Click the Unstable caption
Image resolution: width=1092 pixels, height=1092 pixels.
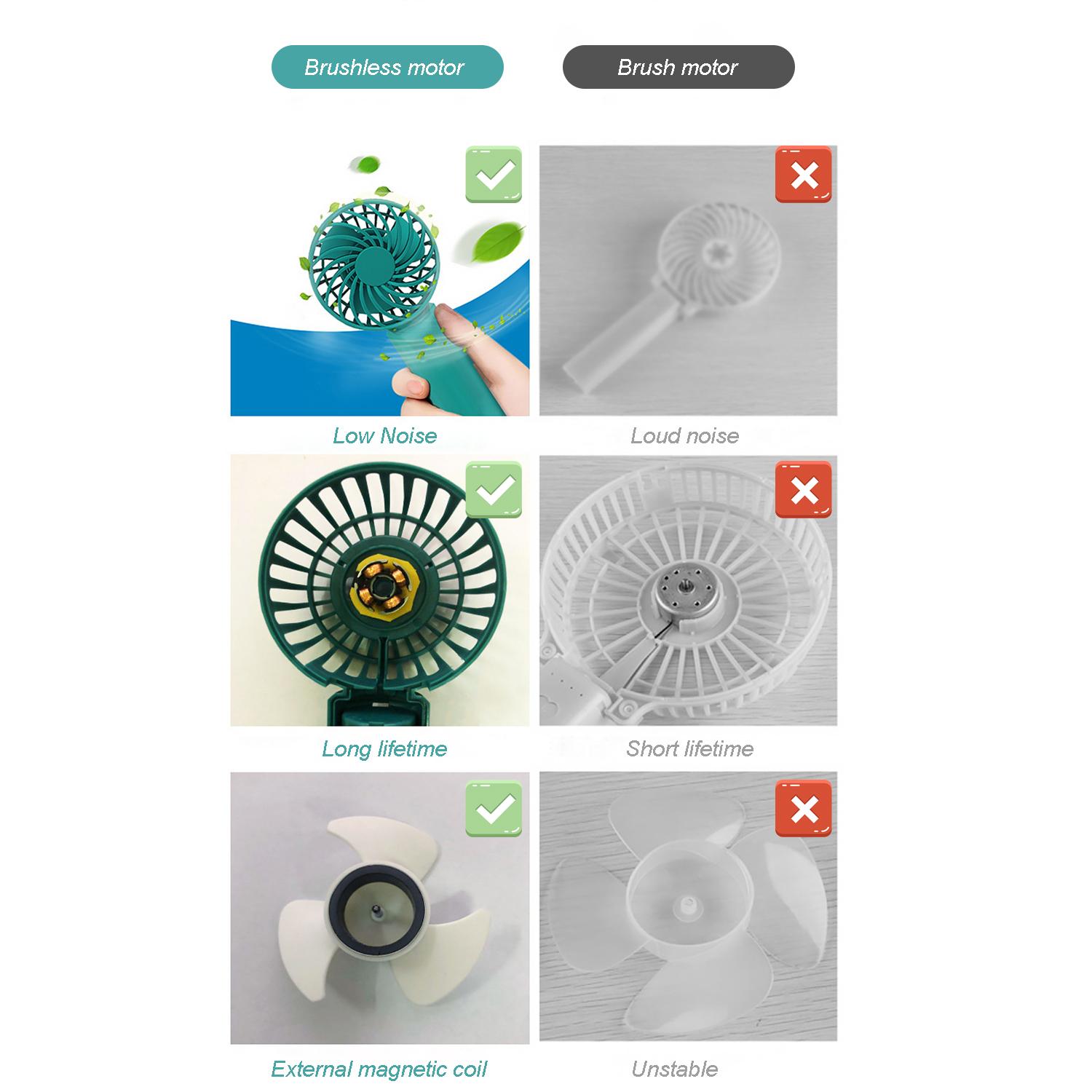pyautogui.click(x=674, y=1069)
